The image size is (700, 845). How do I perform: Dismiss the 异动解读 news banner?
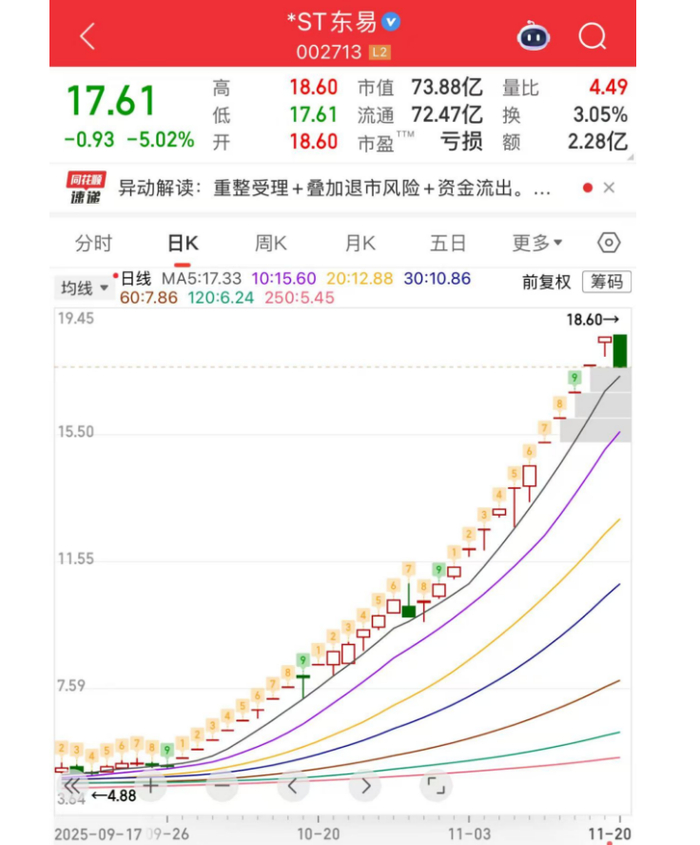coord(609,188)
